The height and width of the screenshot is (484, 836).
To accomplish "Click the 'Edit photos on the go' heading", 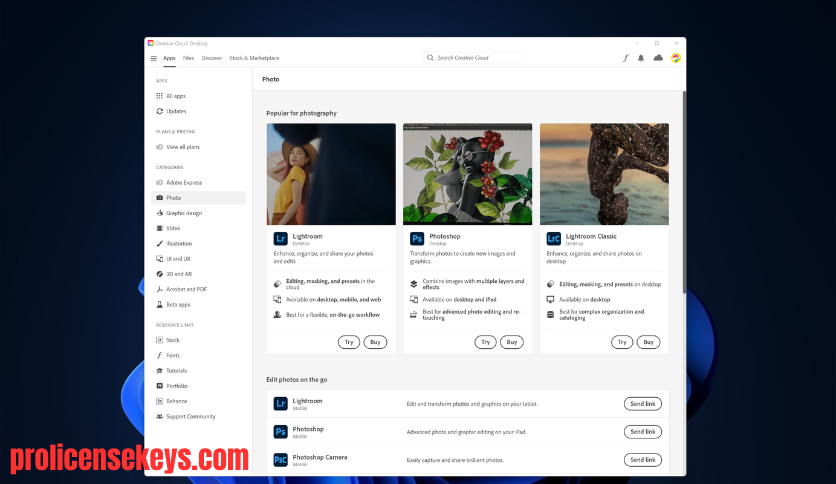I will 296,380.
